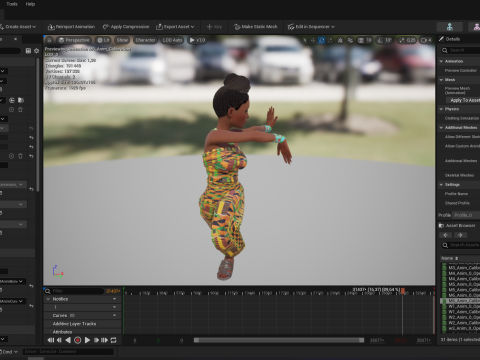This screenshot has height=360, width=480.
Task: Close the left panel tab
Action: point(15,39)
